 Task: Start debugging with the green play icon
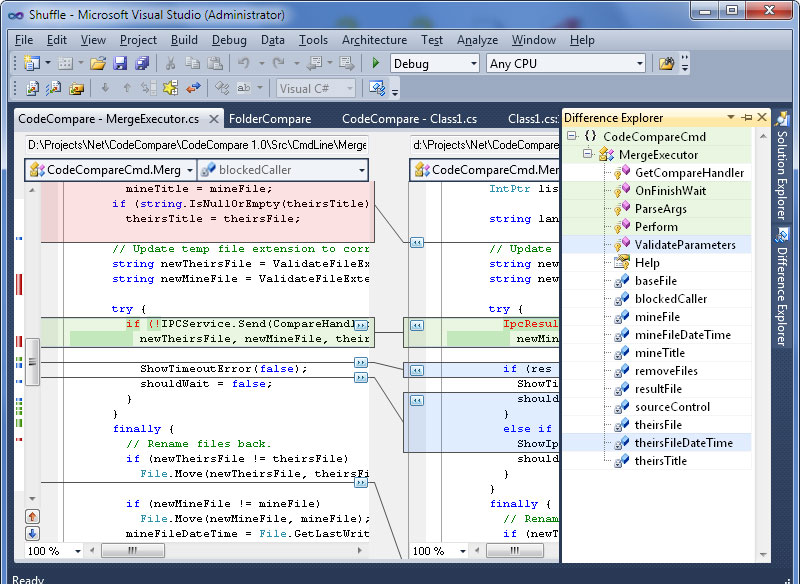pos(376,63)
